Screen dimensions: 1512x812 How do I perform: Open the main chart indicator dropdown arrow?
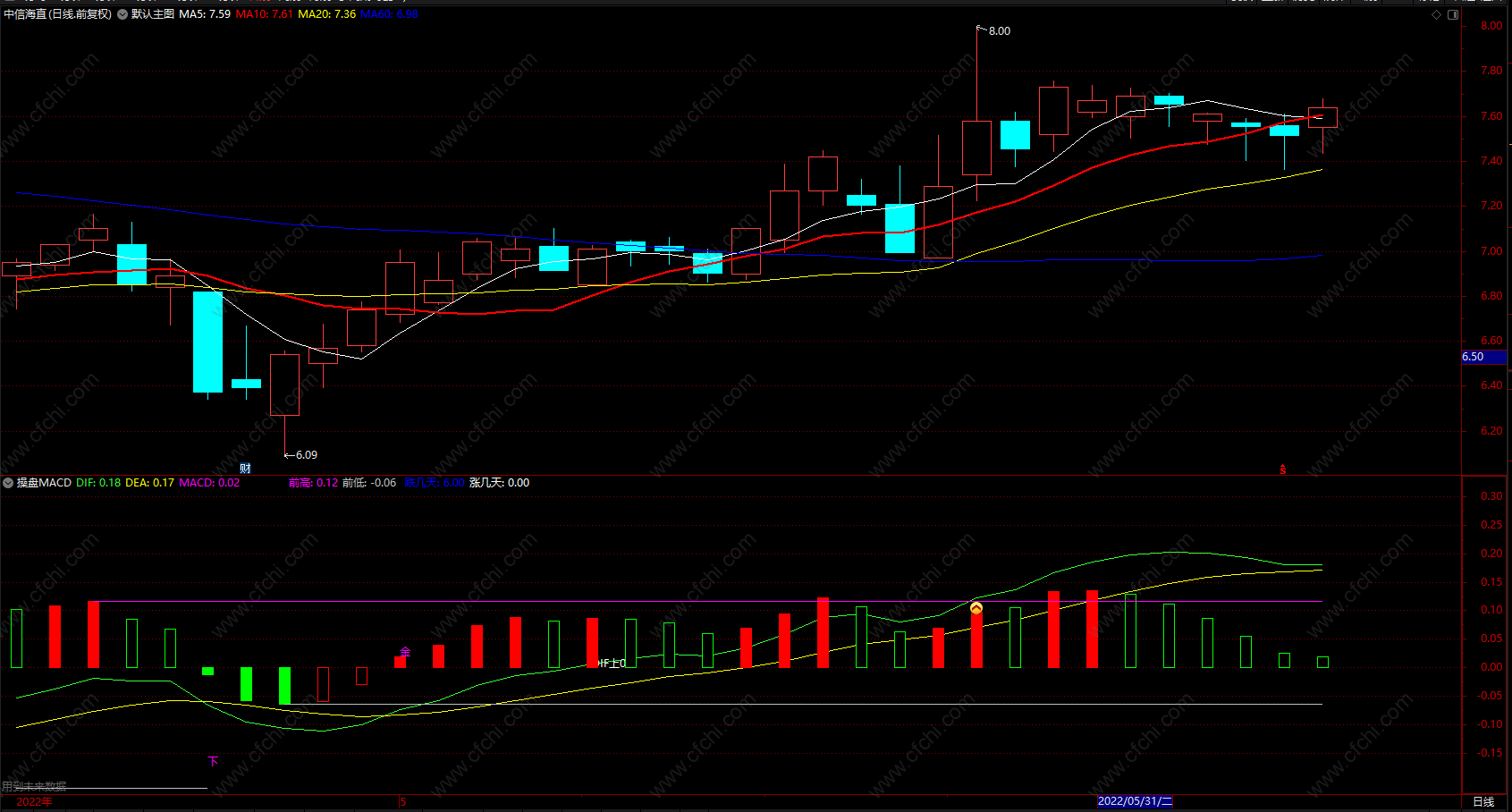[x=122, y=14]
